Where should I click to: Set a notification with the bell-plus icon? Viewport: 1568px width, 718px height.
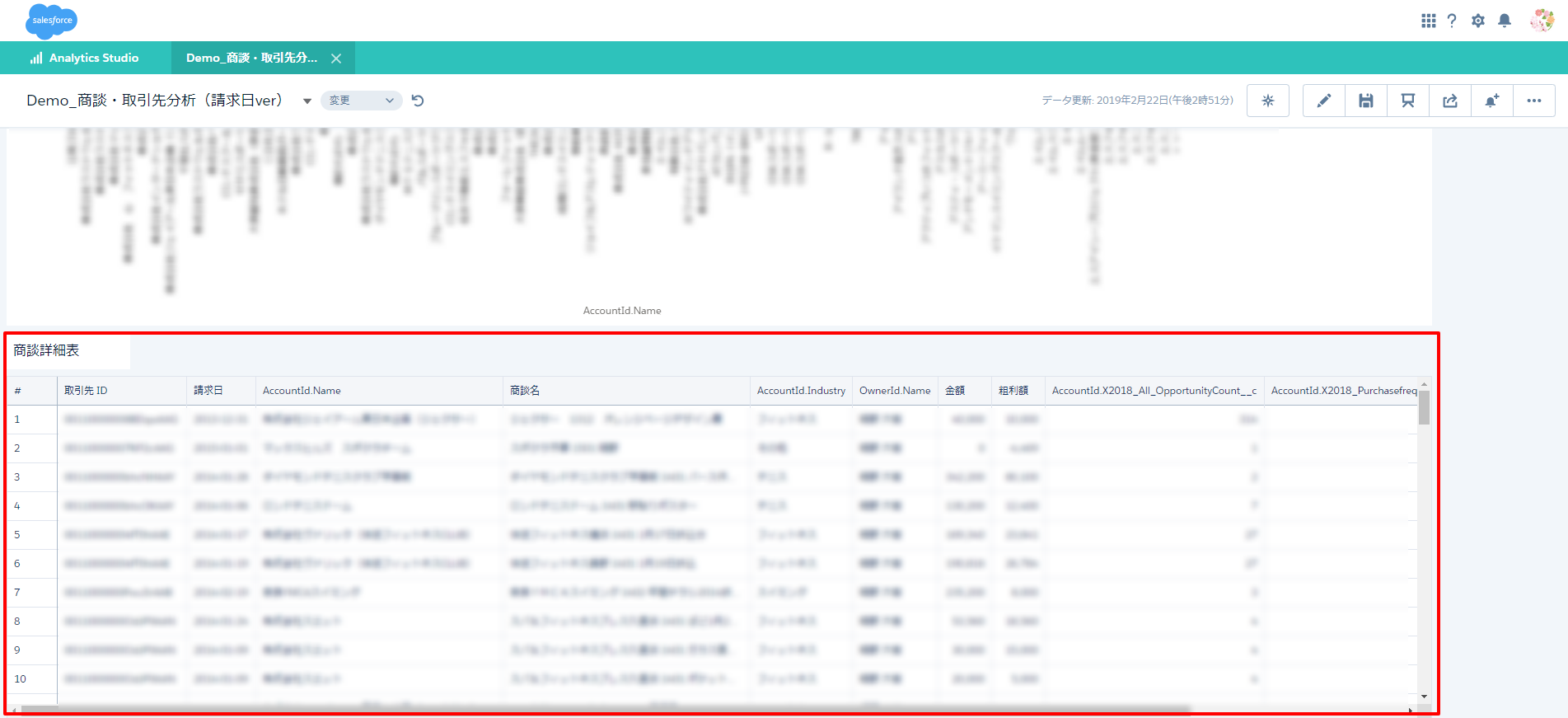[x=1491, y=101]
